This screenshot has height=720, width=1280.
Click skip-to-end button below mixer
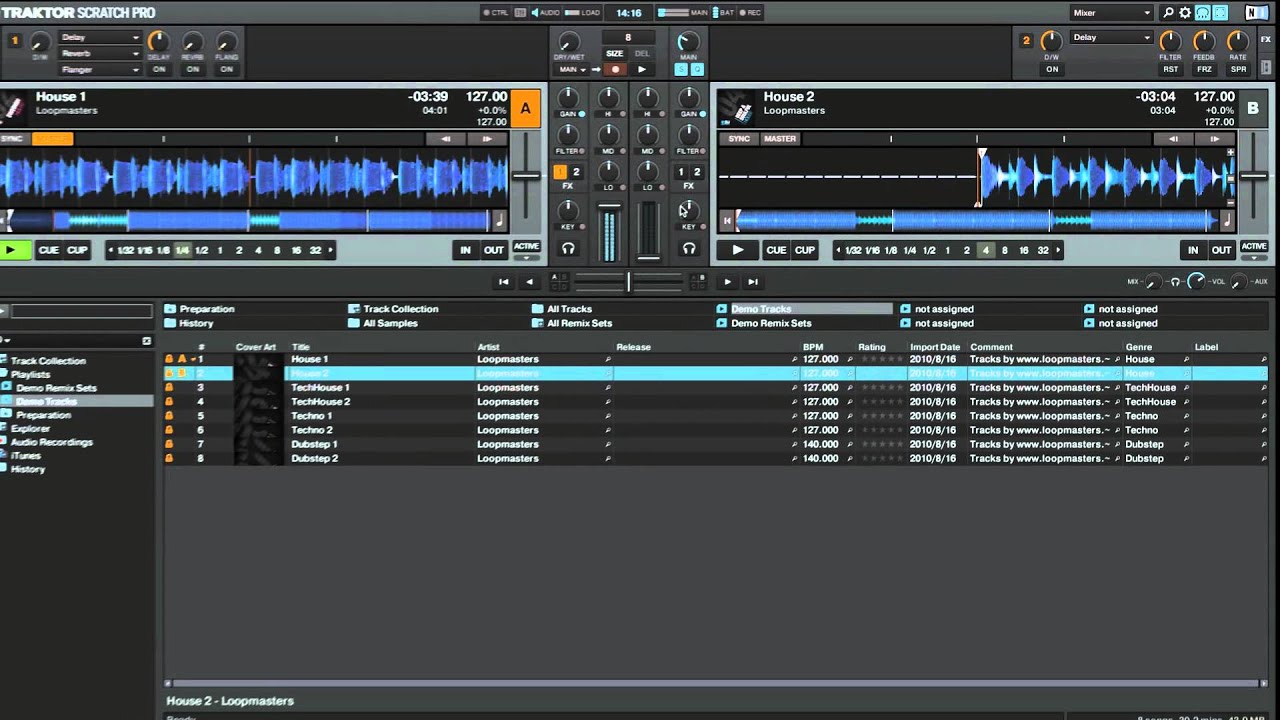coord(753,282)
